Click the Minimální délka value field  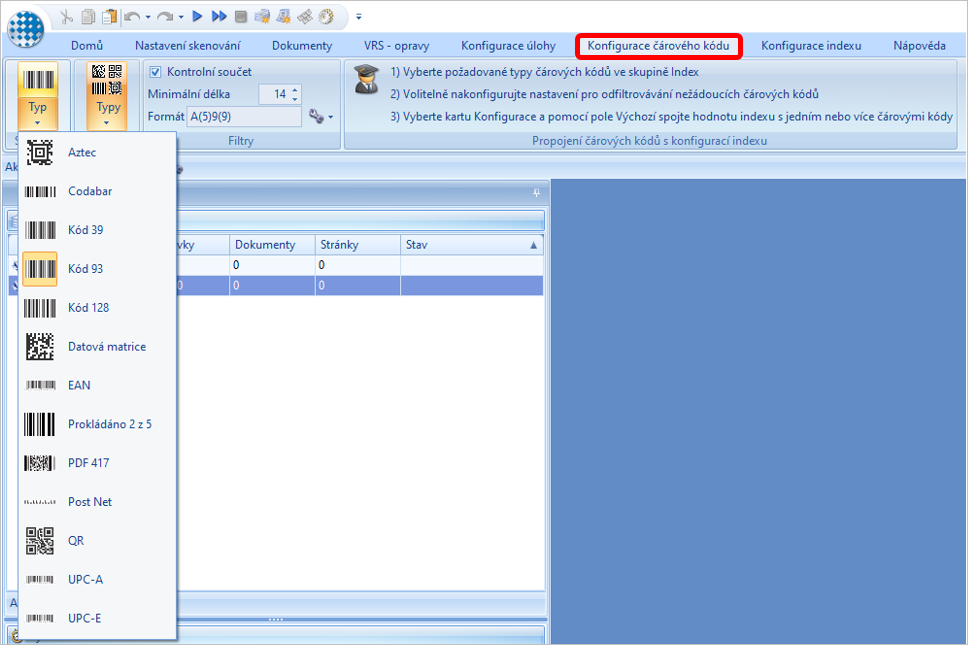[273, 94]
